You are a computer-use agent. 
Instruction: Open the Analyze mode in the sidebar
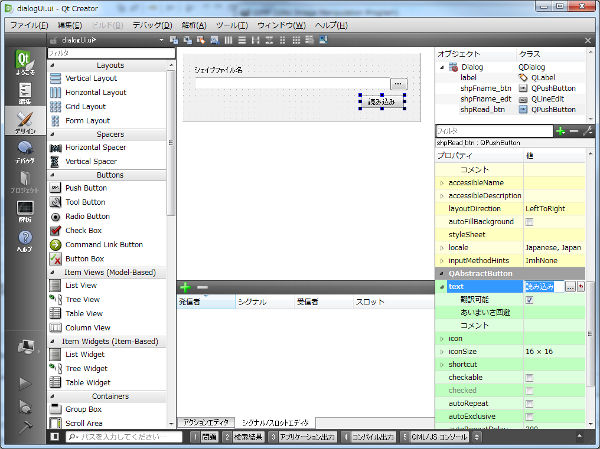25,211
